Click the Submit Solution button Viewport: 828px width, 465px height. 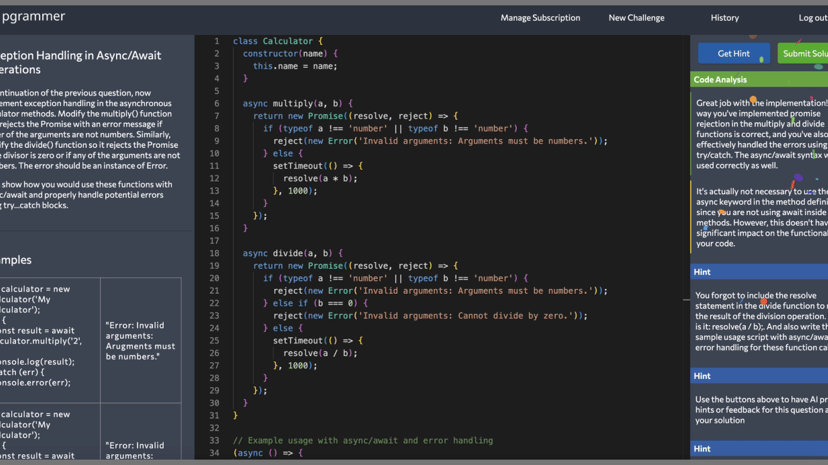pyautogui.click(x=803, y=53)
